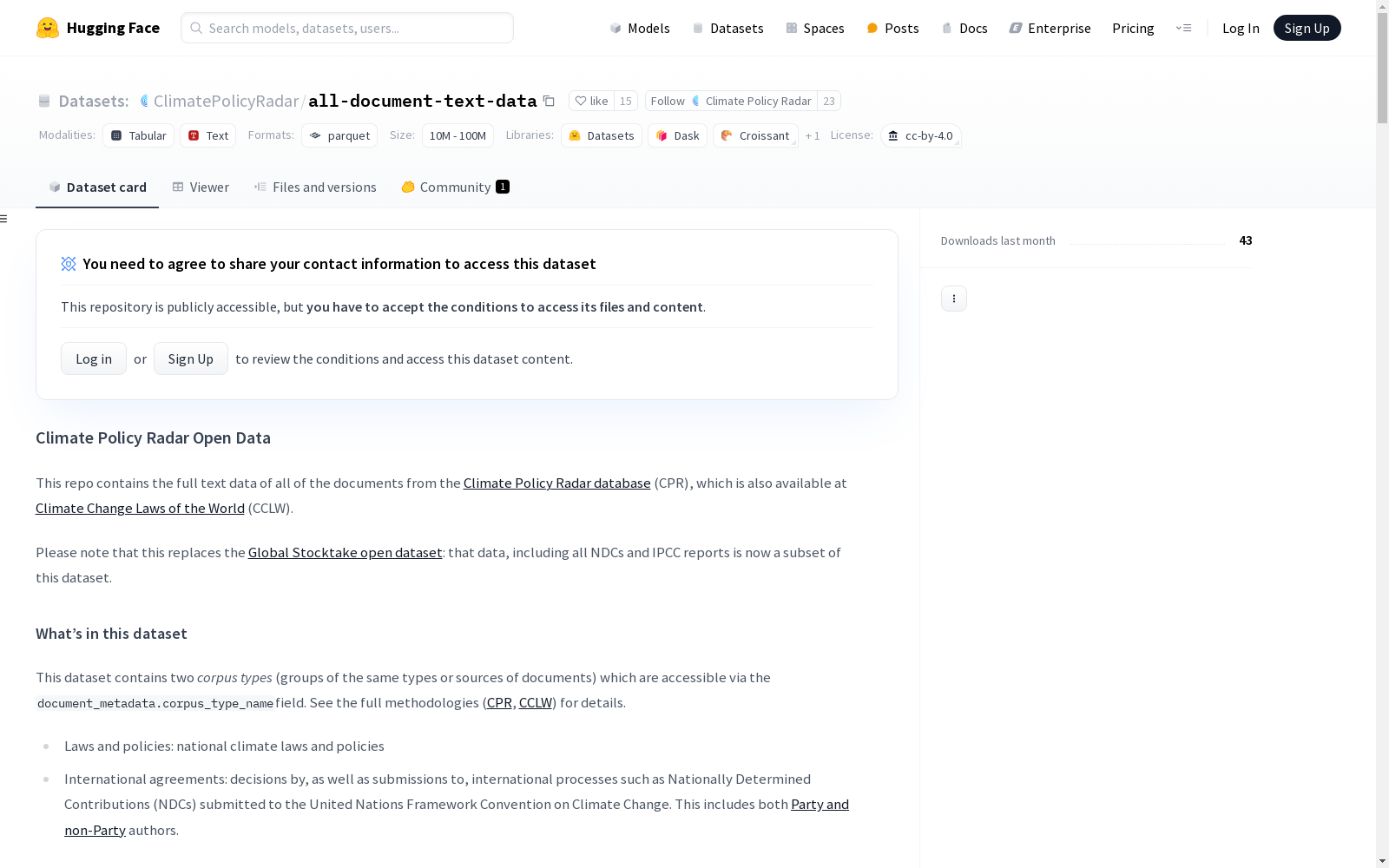Switch to the Viewer tab

point(201,187)
